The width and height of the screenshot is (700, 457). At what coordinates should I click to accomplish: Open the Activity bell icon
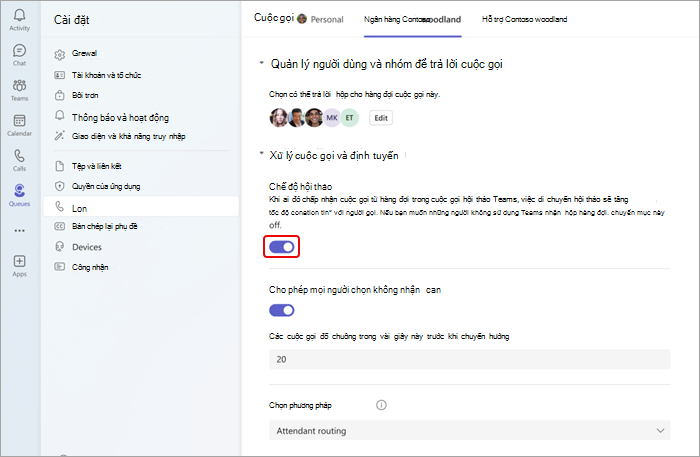[x=19, y=15]
